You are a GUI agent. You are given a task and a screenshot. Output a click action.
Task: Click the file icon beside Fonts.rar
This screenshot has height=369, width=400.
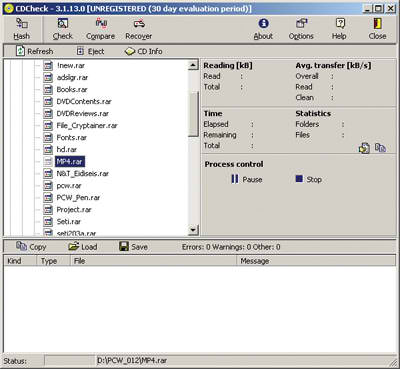(x=48, y=138)
